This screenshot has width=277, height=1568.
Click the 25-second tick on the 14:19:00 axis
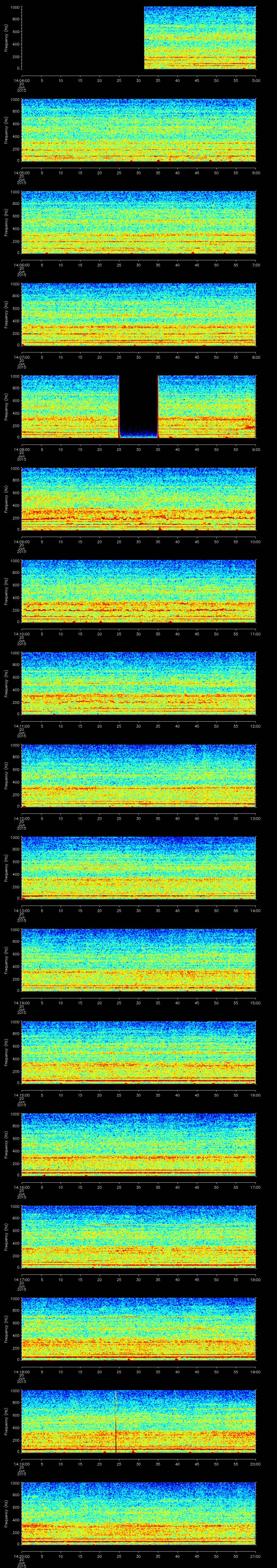pyautogui.click(x=119, y=1464)
